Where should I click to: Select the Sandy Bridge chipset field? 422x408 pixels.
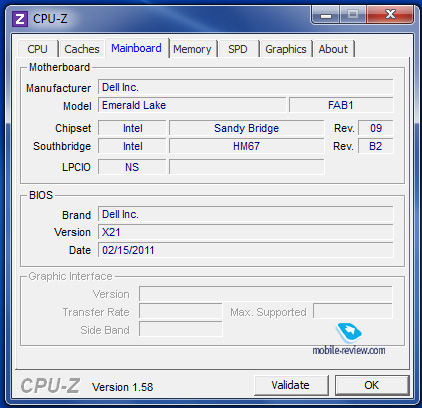click(247, 128)
